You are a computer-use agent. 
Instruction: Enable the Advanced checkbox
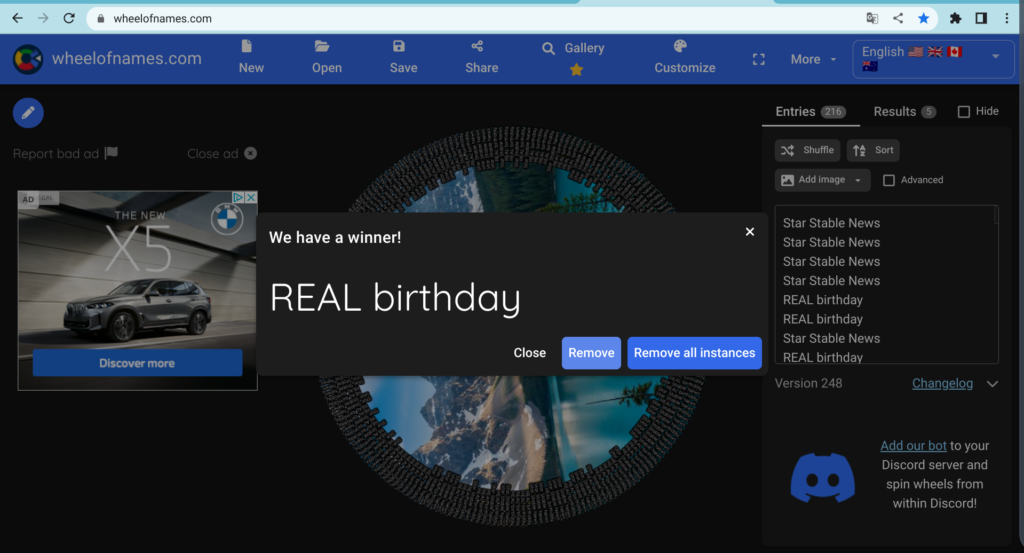click(x=889, y=180)
